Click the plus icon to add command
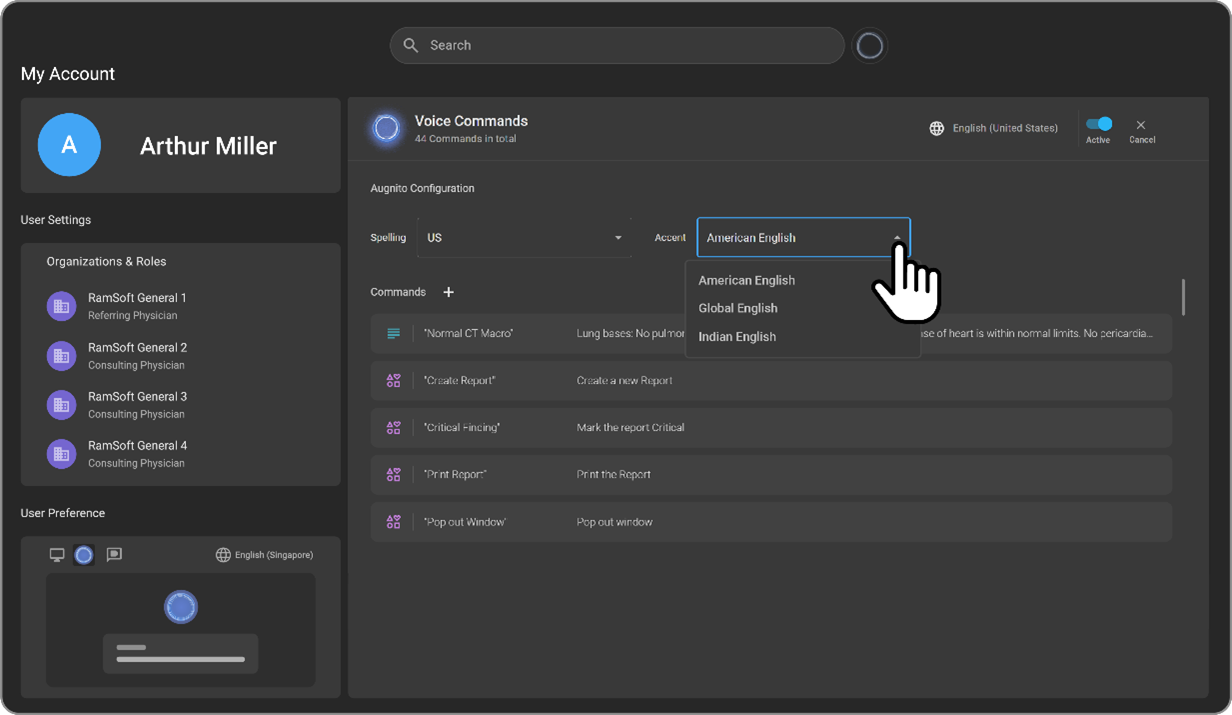This screenshot has width=1232, height=715. click(x=448, y=292)
